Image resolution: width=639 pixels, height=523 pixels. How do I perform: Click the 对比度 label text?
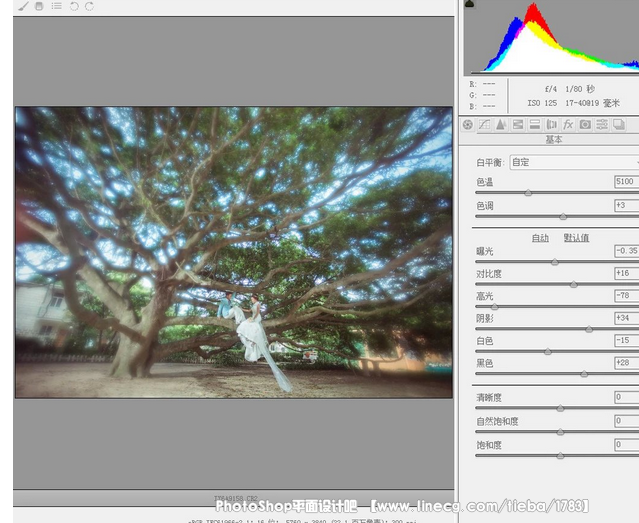(489, 274)
